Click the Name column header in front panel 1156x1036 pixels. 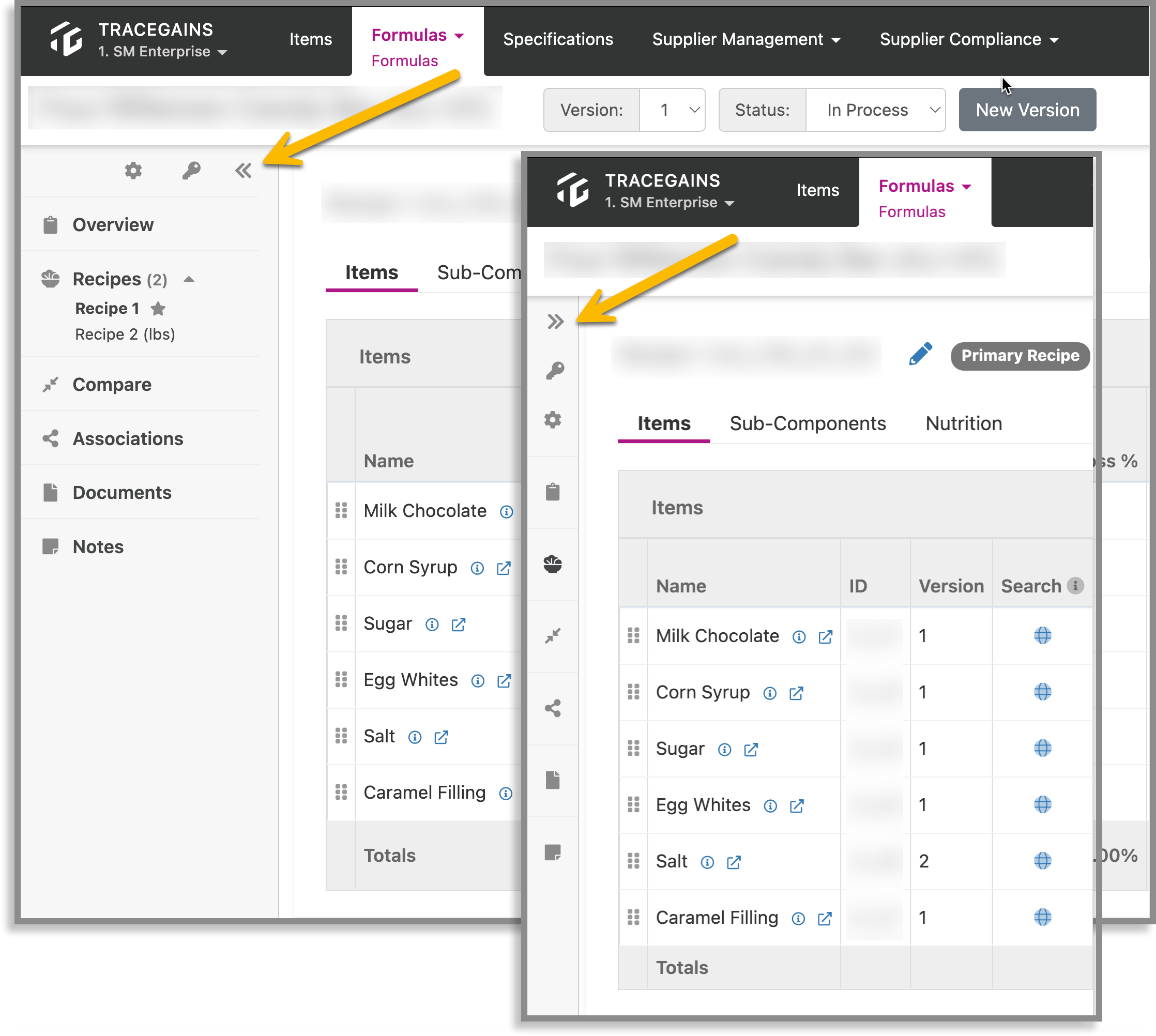pos(681,586)
